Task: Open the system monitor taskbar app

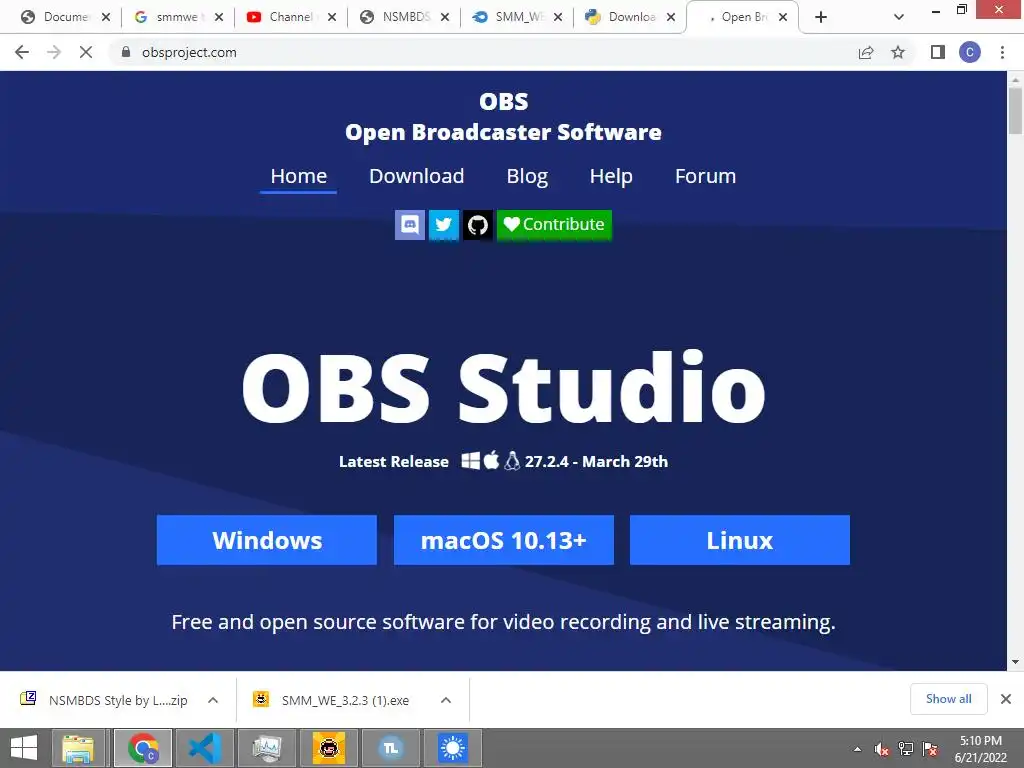Action: 266,748
